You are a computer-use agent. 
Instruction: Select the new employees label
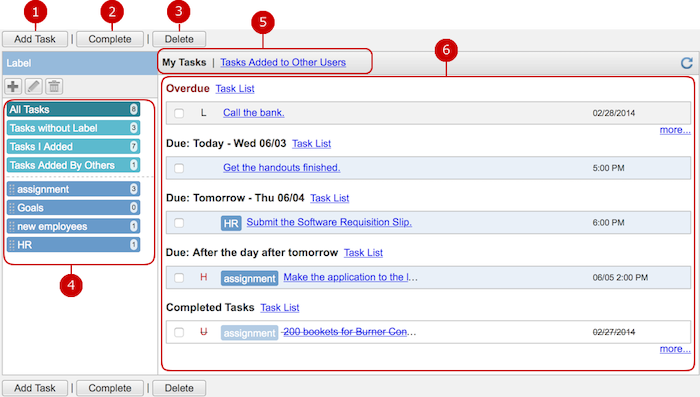tap(73, 226)
